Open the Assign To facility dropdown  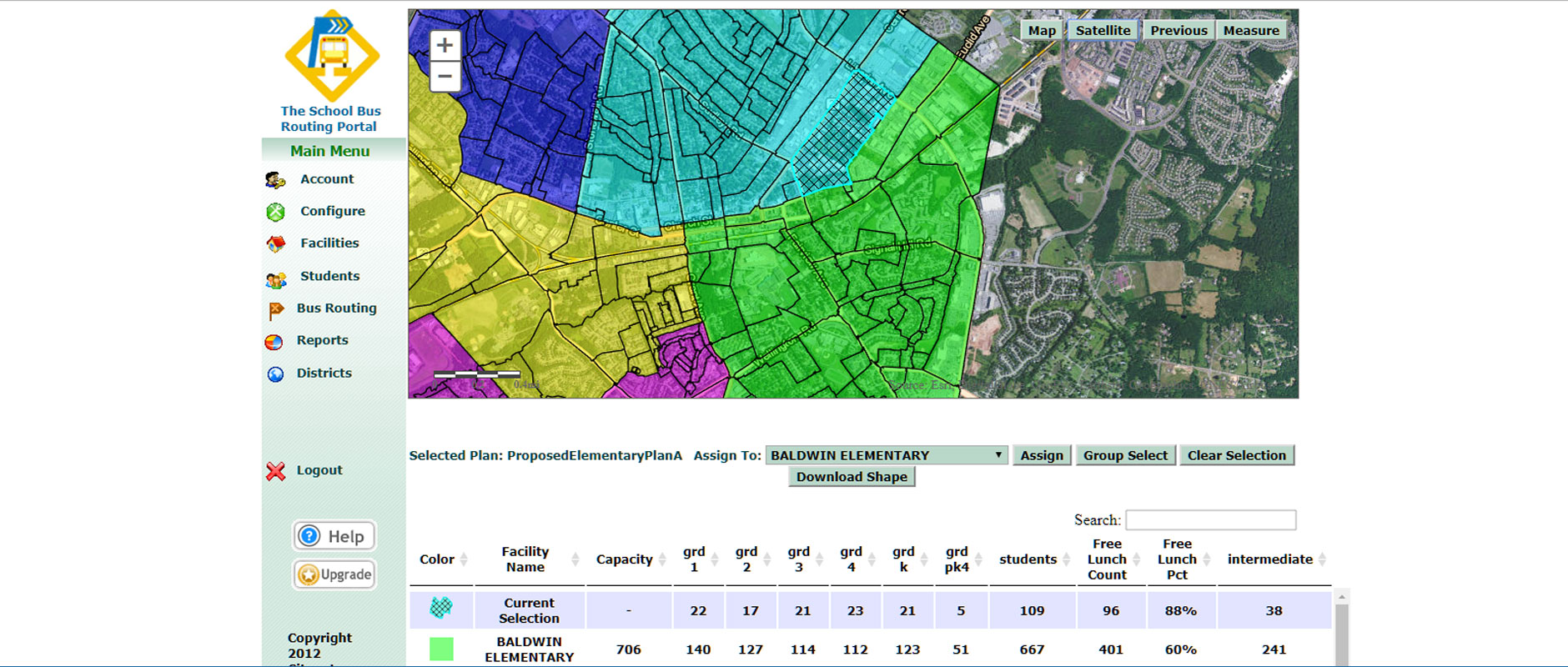coord(886,455)
